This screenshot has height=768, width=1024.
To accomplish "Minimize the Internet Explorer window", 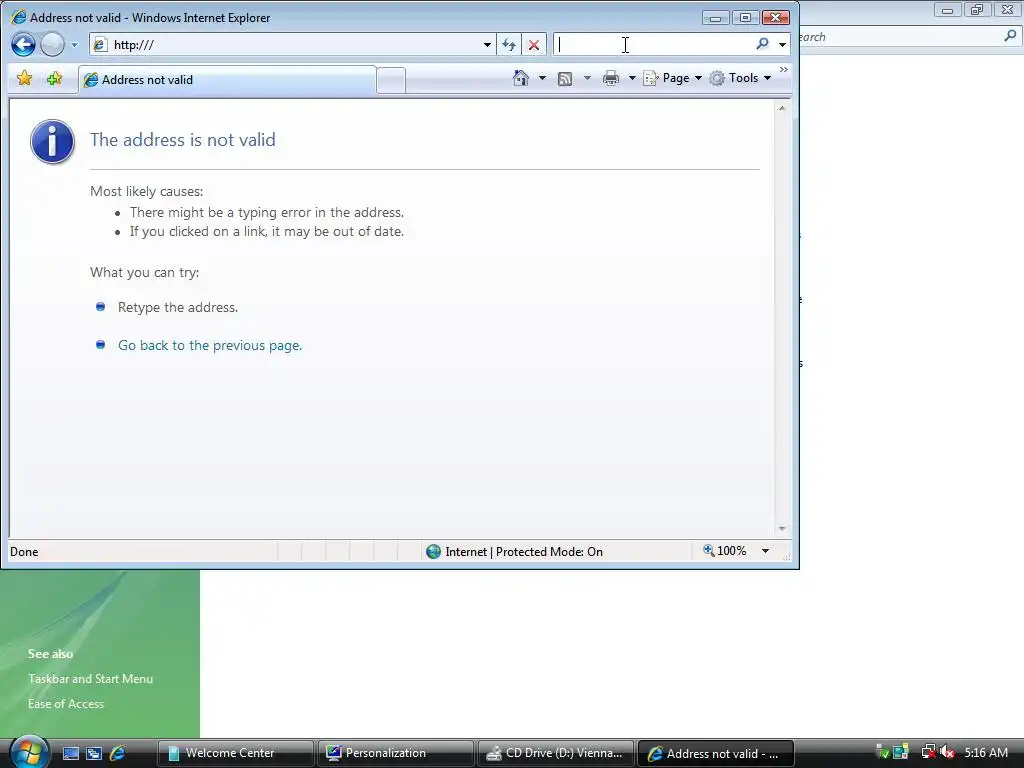I will (715, 18).
